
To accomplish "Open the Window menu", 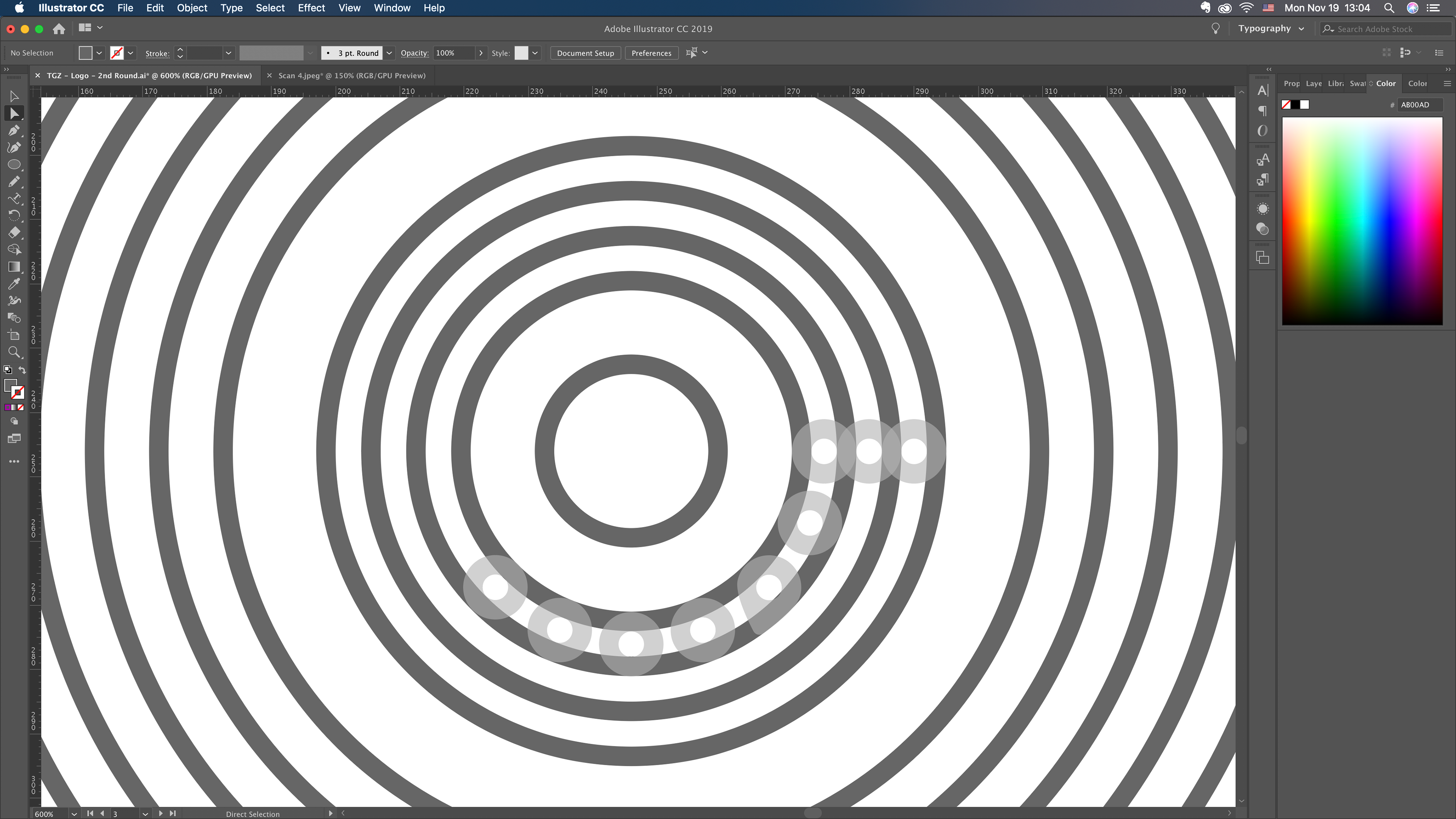I will (392, 8).
